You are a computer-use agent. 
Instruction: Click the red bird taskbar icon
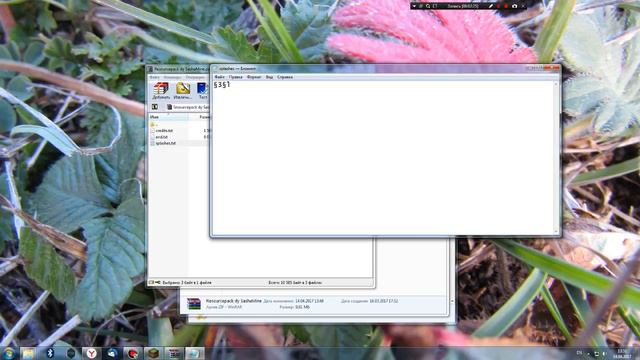pyautogui.click(x=133, y=353)
